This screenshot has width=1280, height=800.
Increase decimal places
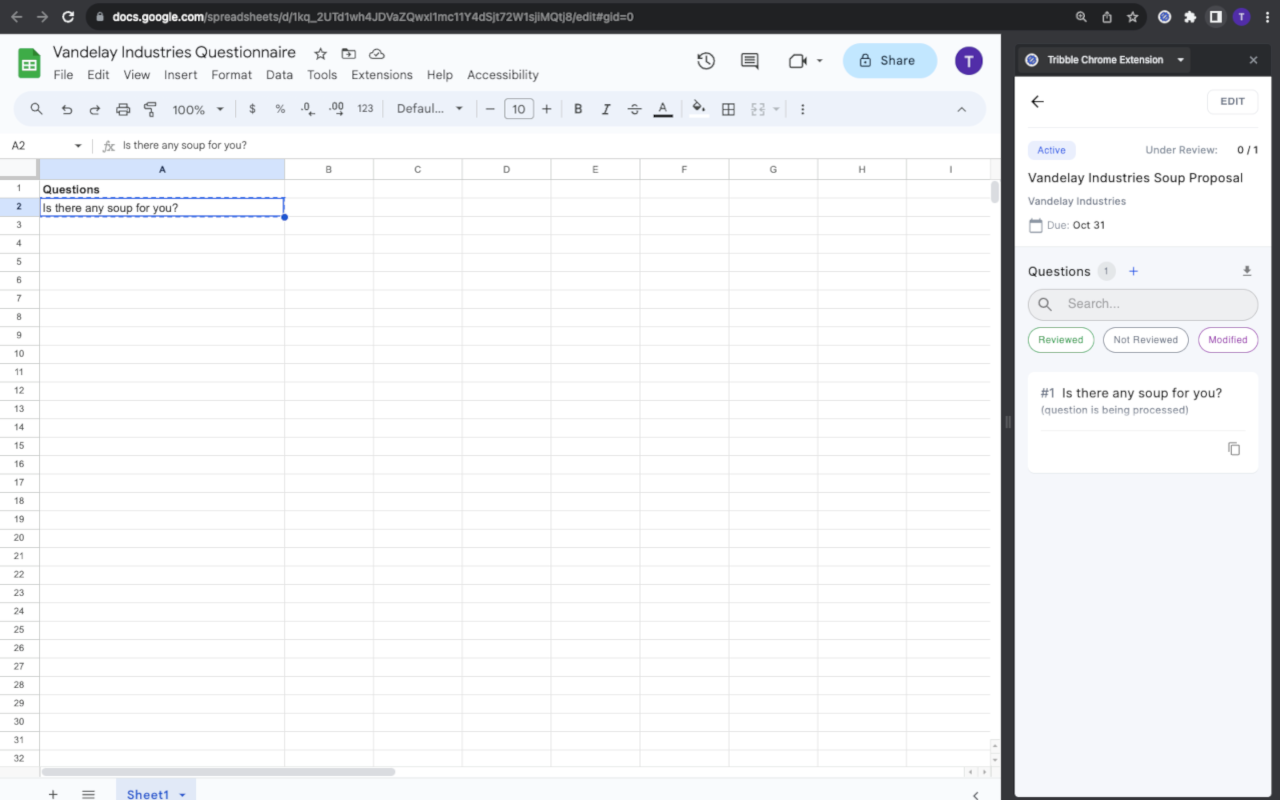click(336, 109)
